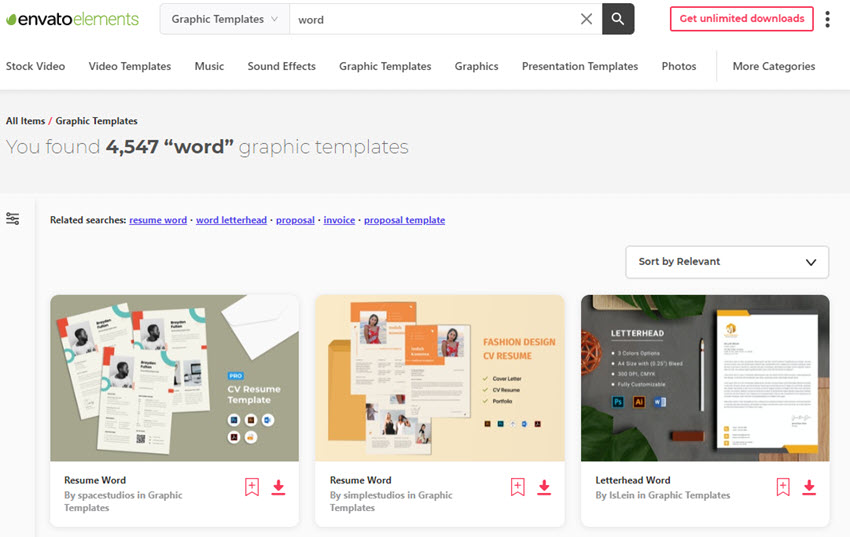The image size is (850, 537).
Task: Open the Sound Effects category
Action: [x=281, y=66]
